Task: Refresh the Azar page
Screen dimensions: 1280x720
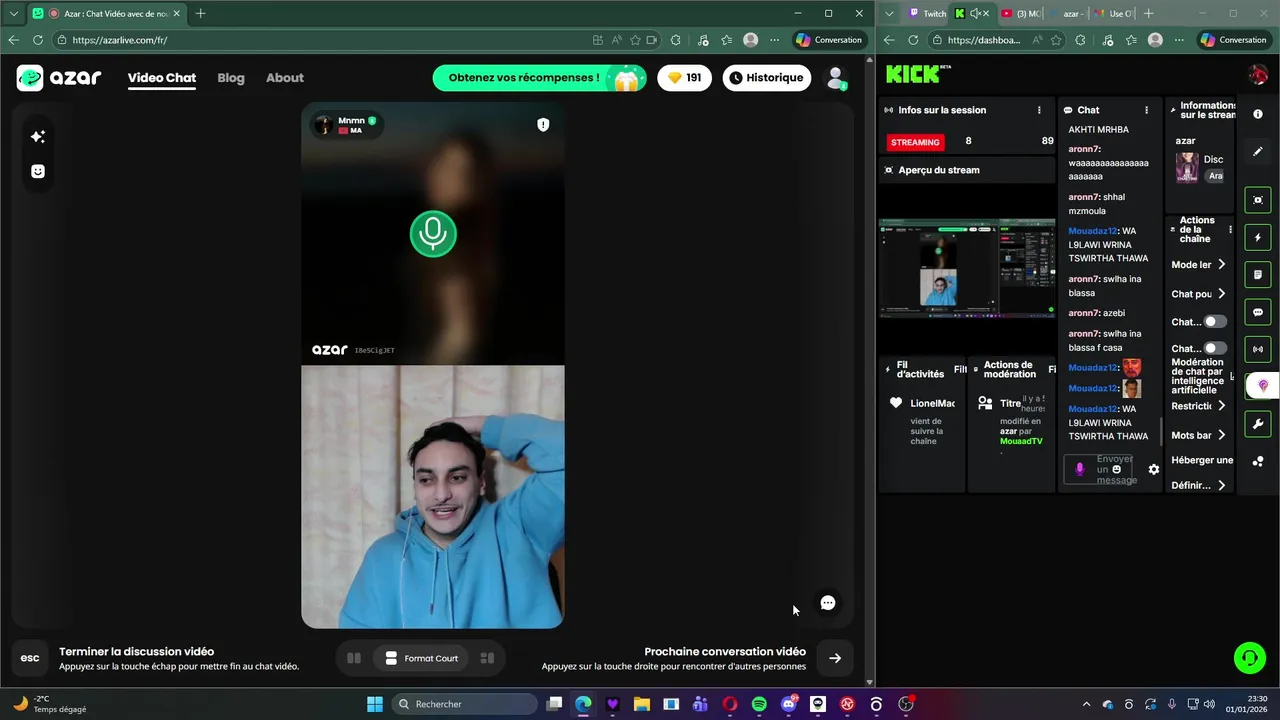Action: (x=38, y=40)
